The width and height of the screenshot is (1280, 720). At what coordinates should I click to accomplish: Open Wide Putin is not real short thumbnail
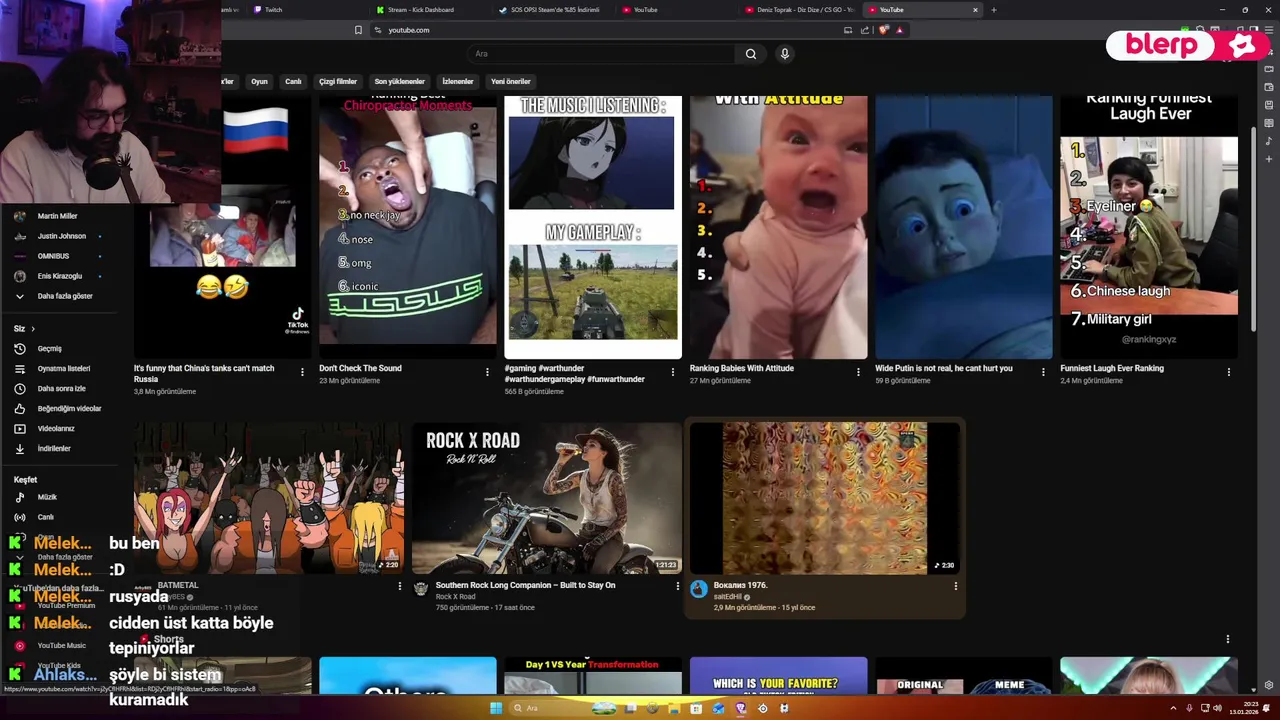(964, 227)
